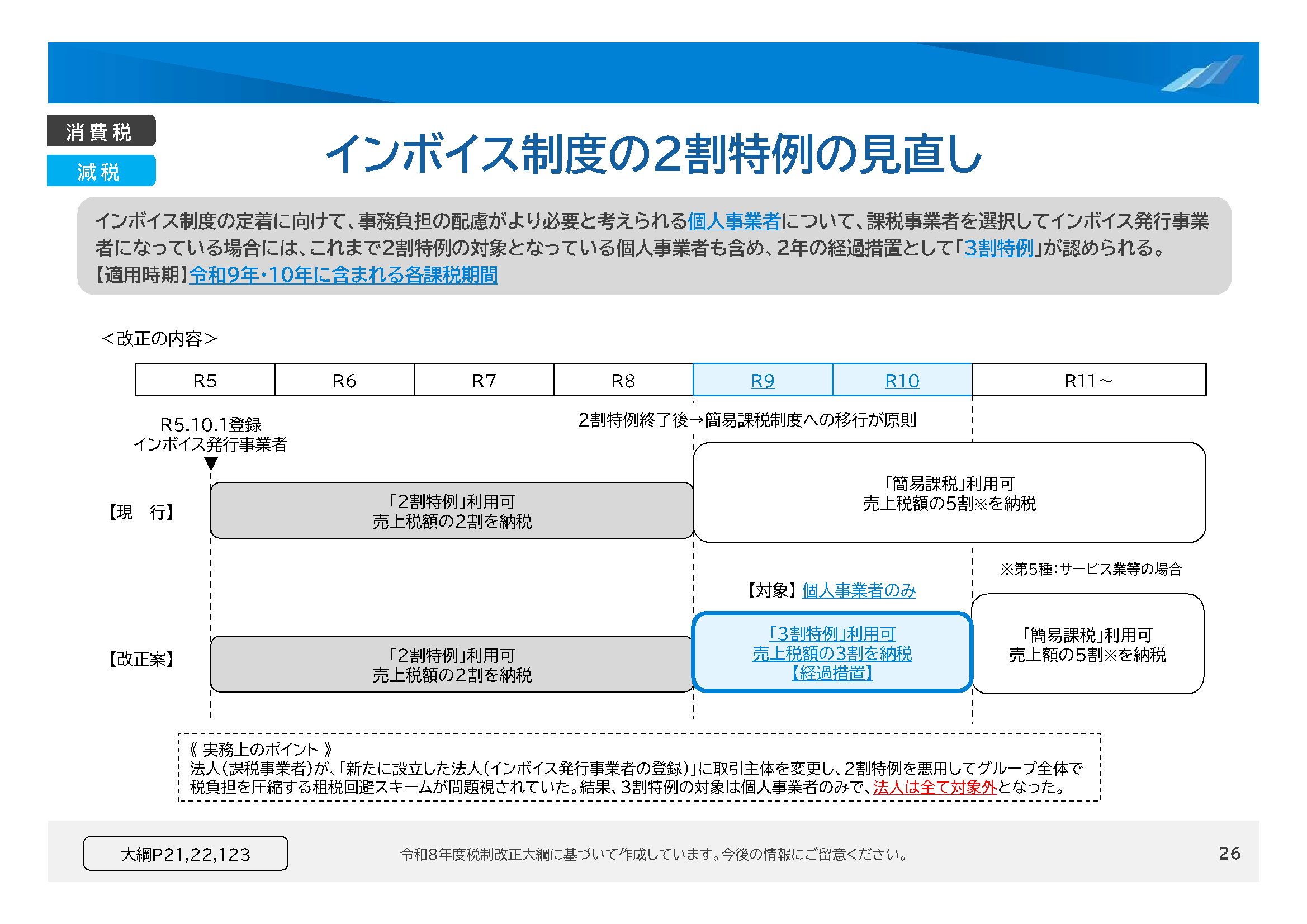Screen dimensions: 1307x924
Task: Click the R5 timeline cell
Action: 205,380
